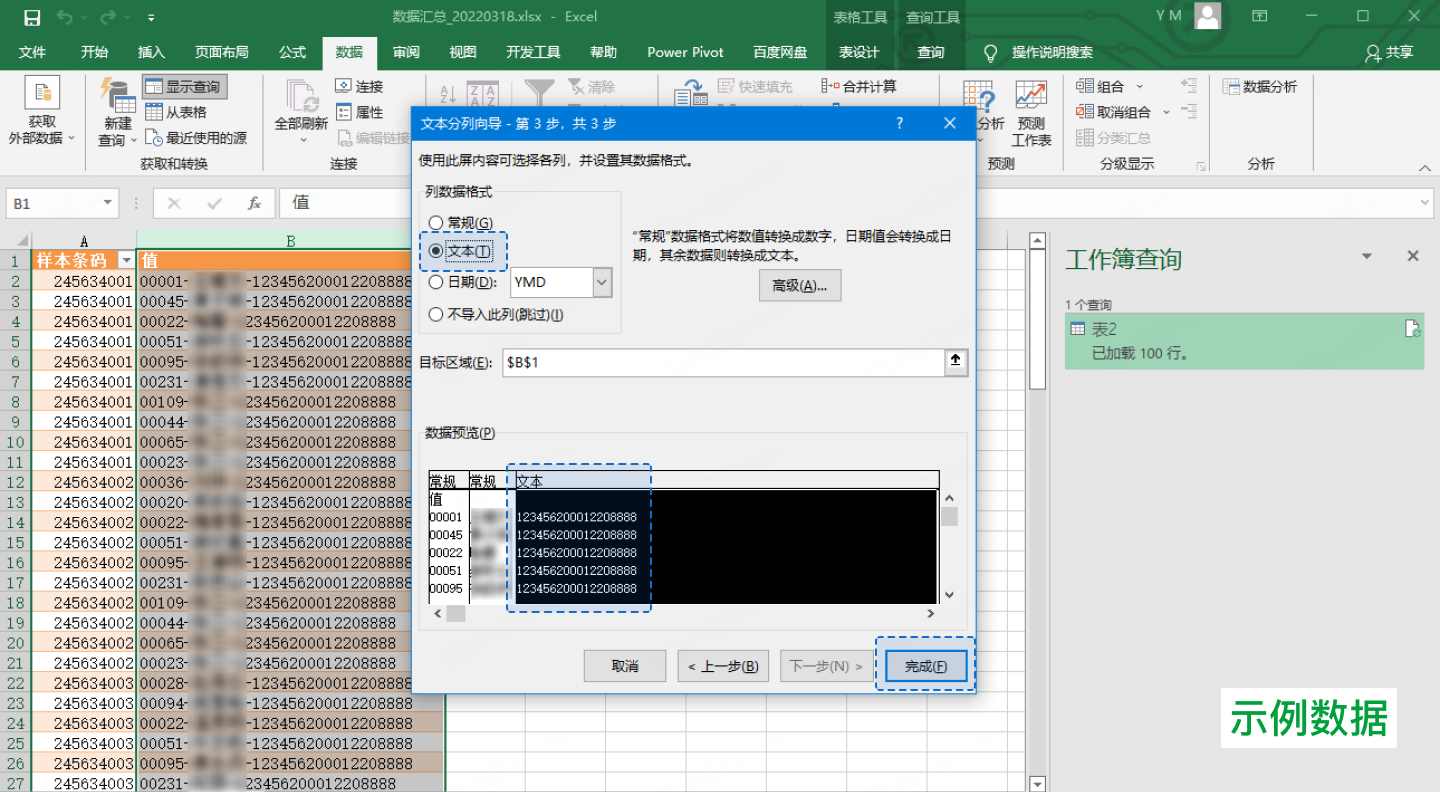Choose the 常规 data format option

pos(461,224)
